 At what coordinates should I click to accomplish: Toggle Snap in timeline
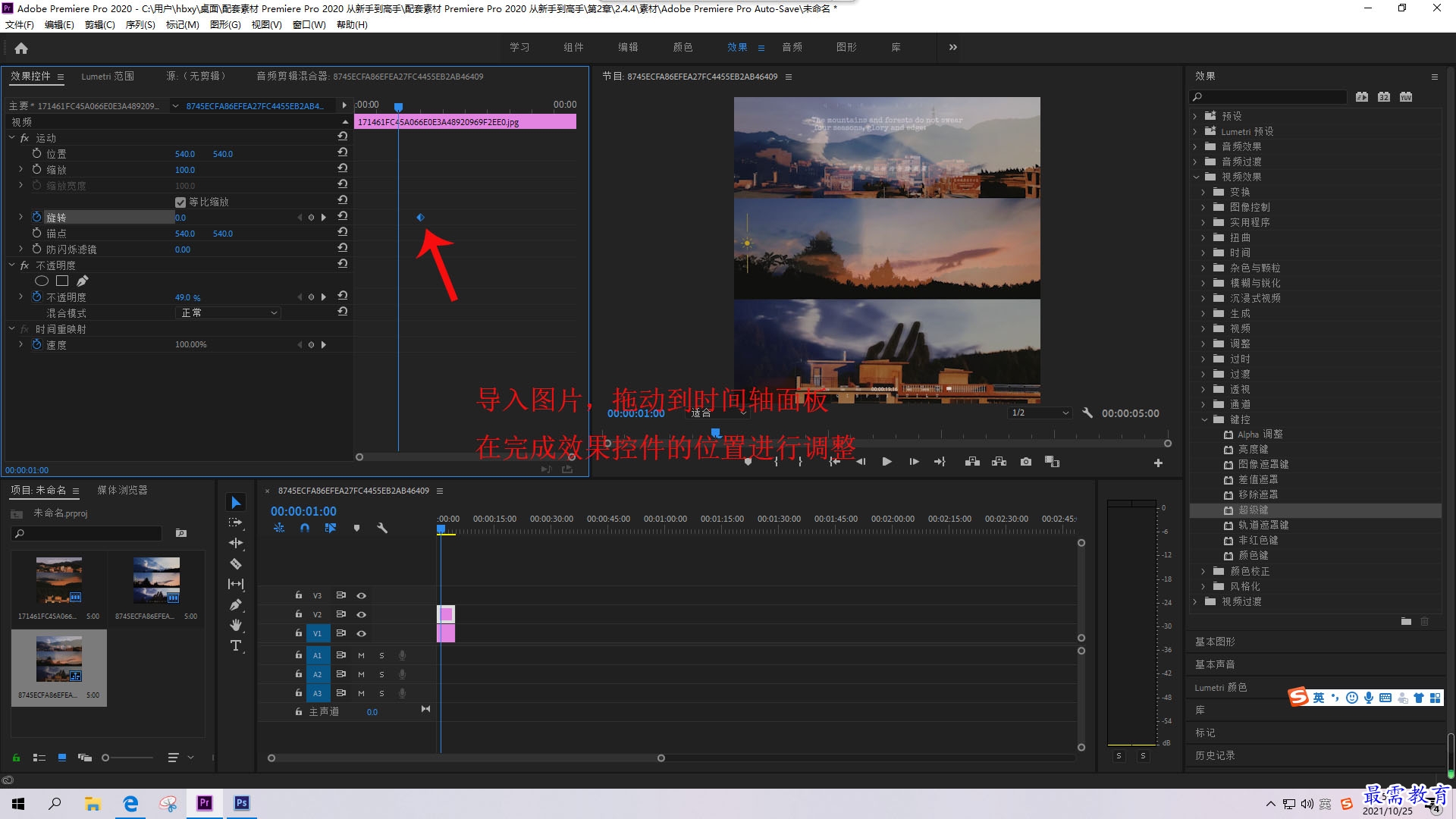click(x=304, y=528)
